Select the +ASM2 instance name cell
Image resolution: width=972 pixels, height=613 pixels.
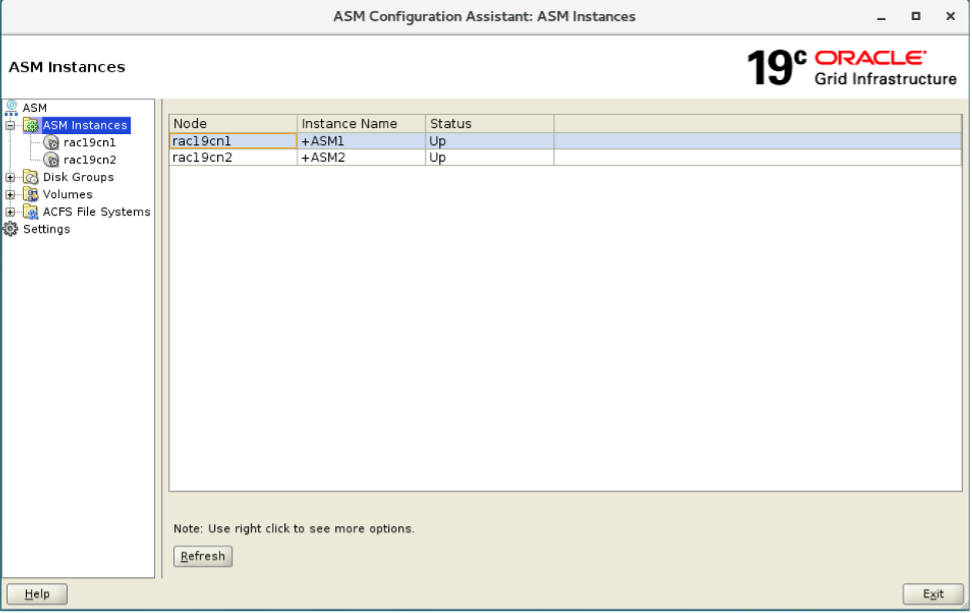361,157
